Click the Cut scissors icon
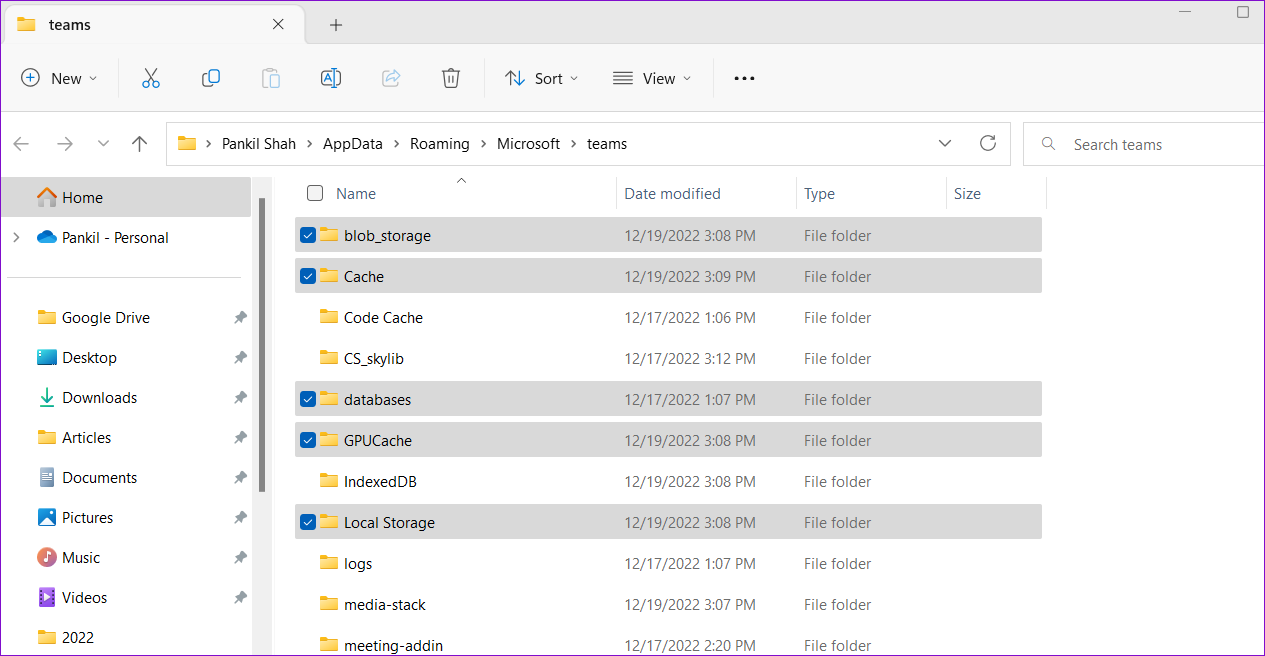The width and height of the screenshot is (1265, 656). (151, 78)
